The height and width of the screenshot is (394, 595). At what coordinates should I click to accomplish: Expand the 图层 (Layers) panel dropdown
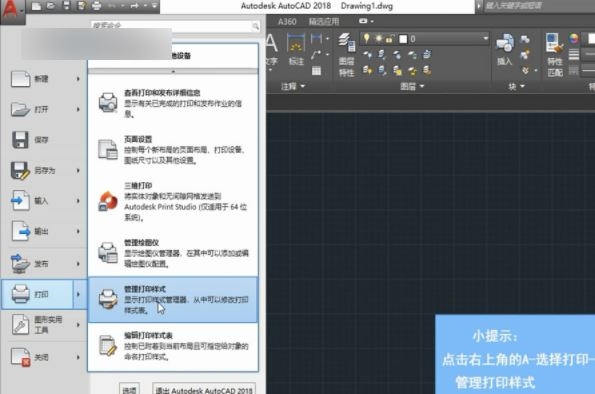click(412, 86)
